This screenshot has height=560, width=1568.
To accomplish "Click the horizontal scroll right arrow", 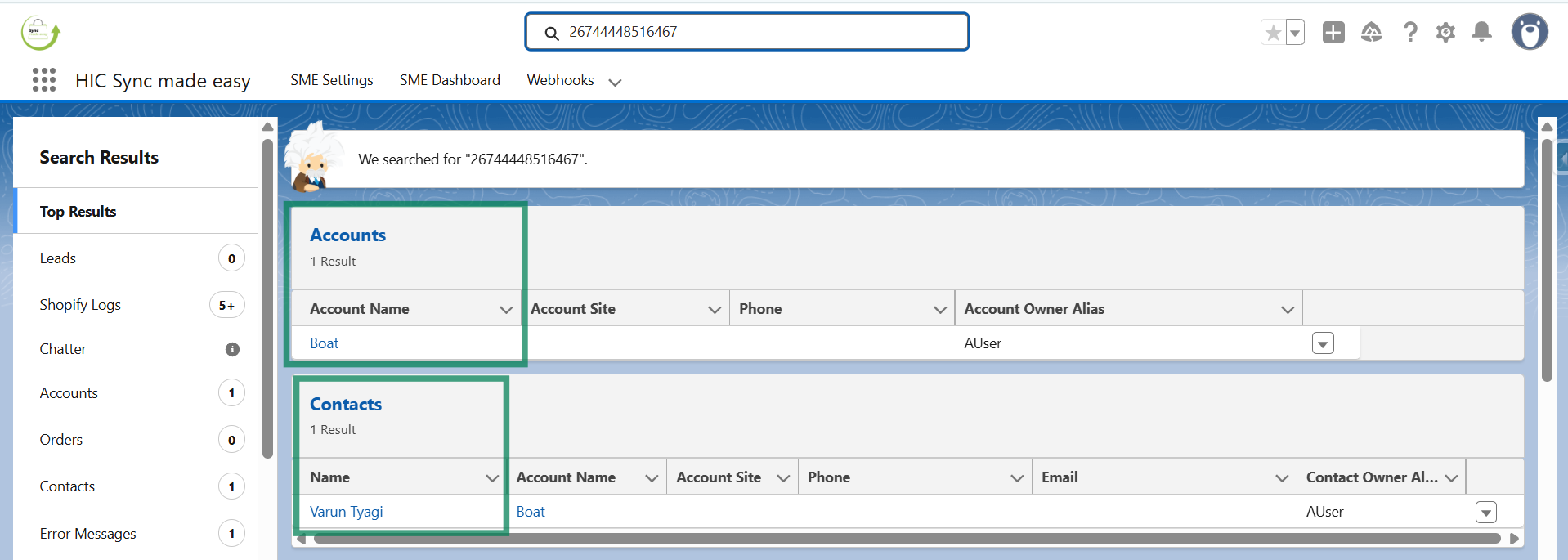I will (x=1514, y=539).
